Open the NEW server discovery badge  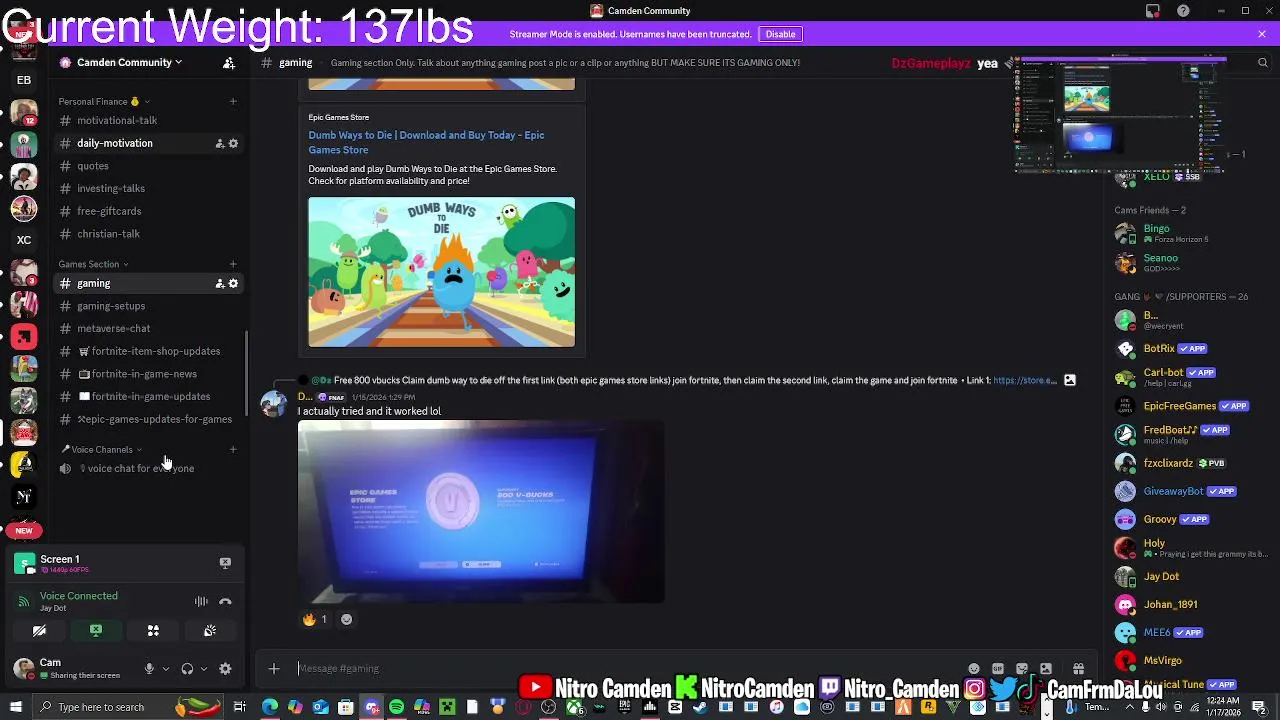coord(24,530)
